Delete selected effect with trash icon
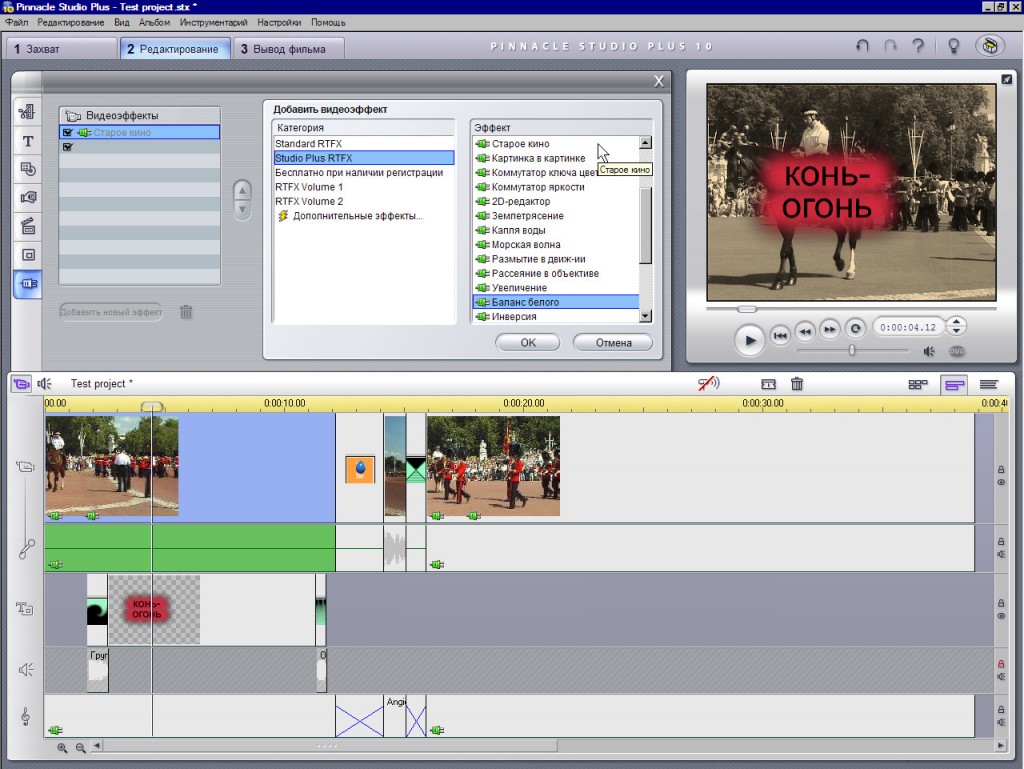Image resolution: width=1024 pixels, height=769 pixels. coord(186,312)
